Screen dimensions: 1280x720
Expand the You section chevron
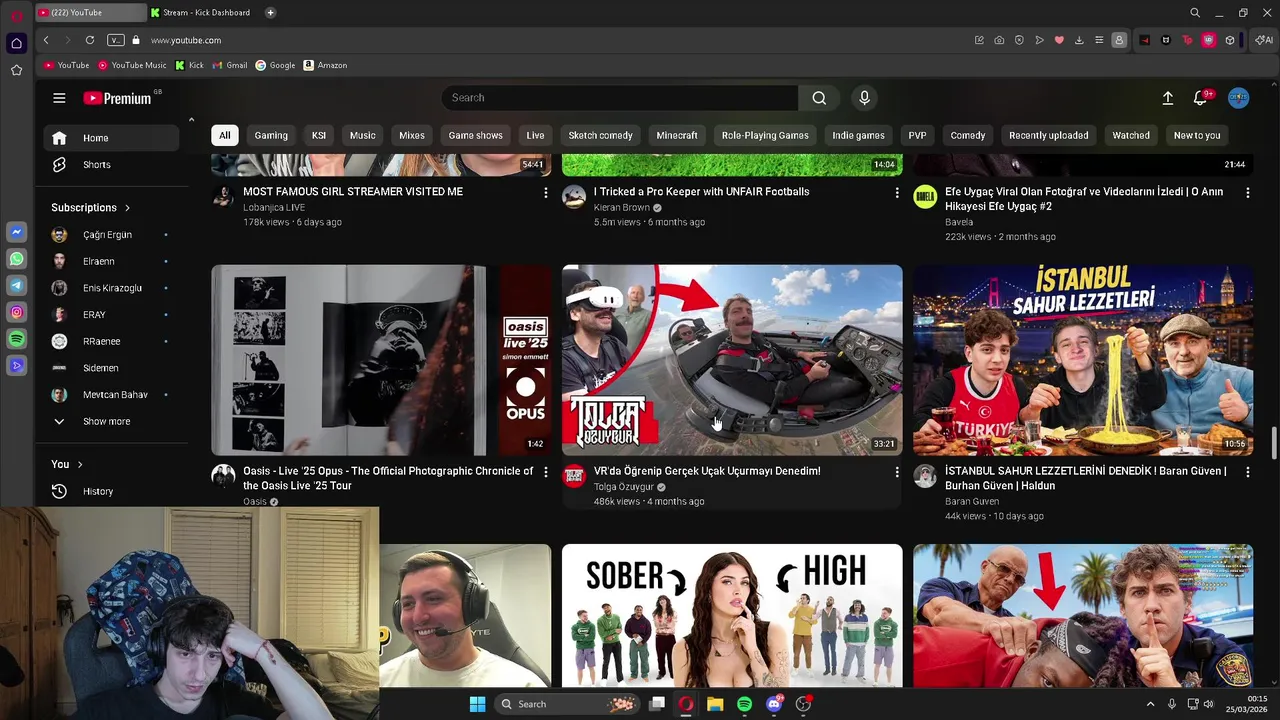tap(80, 464)
